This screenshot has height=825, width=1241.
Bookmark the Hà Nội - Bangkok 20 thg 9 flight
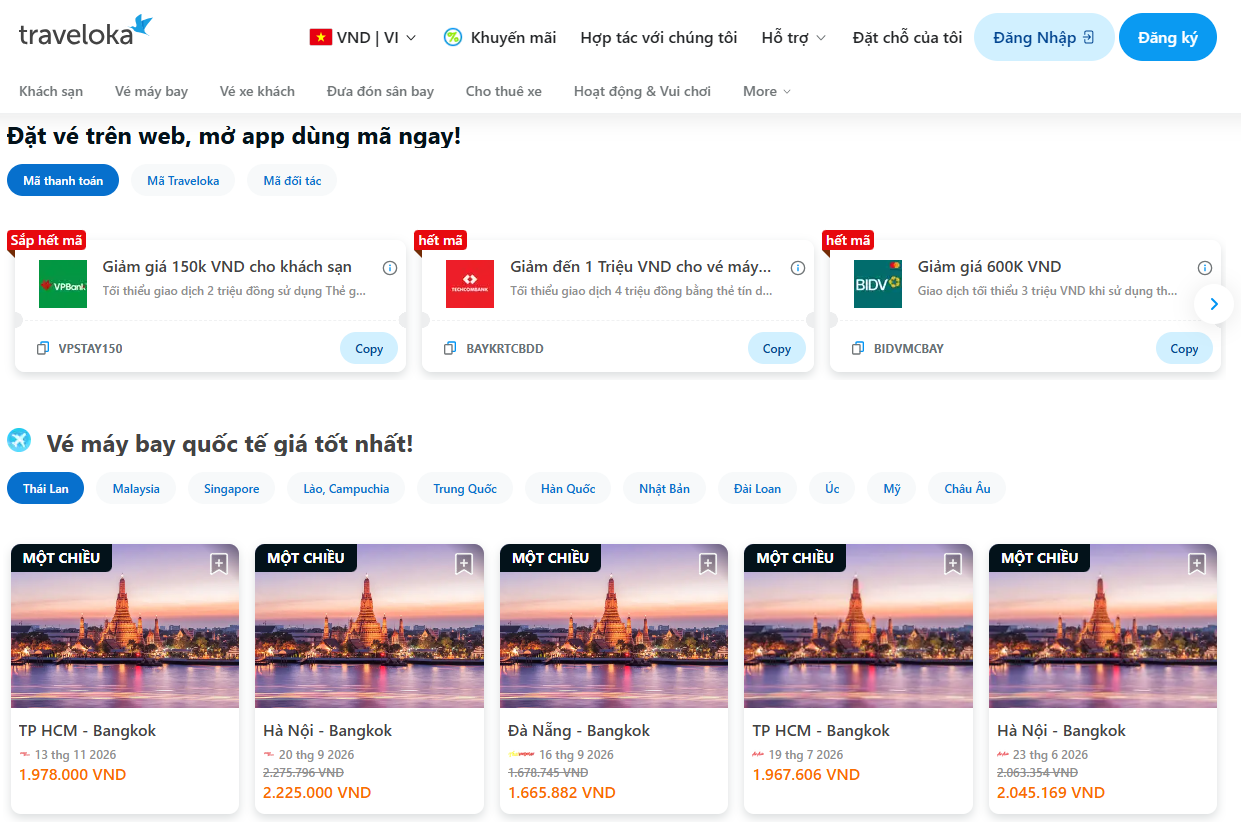coord(464,564)
